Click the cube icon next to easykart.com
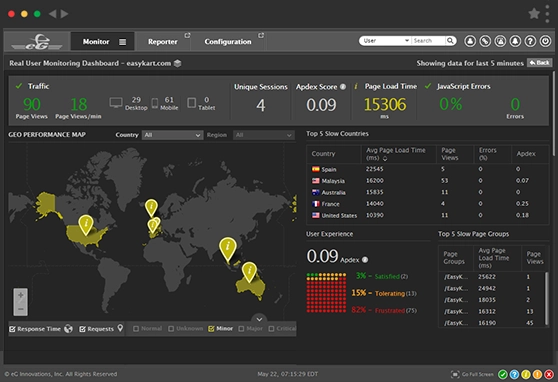This screenshot has width=558, height=382. pos(177,63)
